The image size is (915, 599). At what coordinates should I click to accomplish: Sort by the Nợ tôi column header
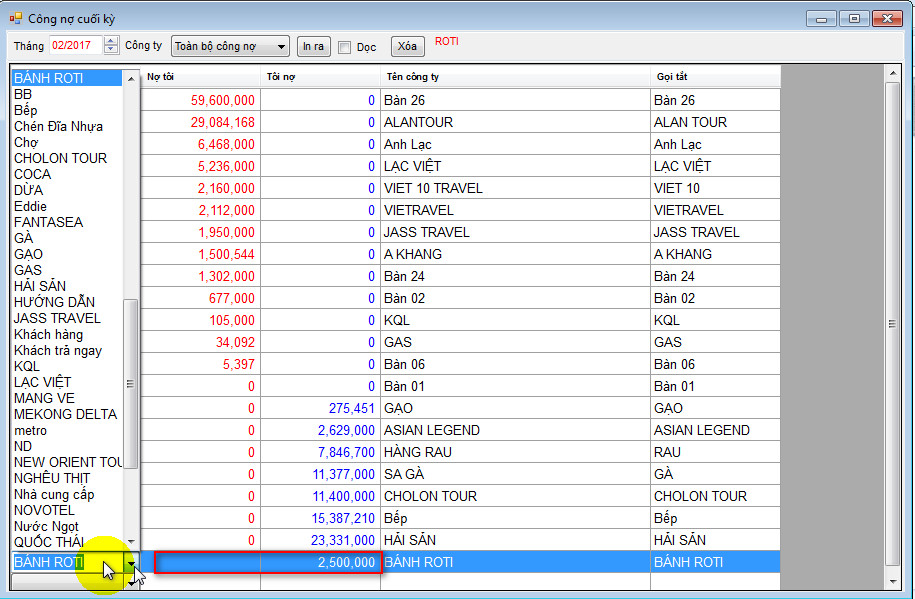[x=201, y=76]
